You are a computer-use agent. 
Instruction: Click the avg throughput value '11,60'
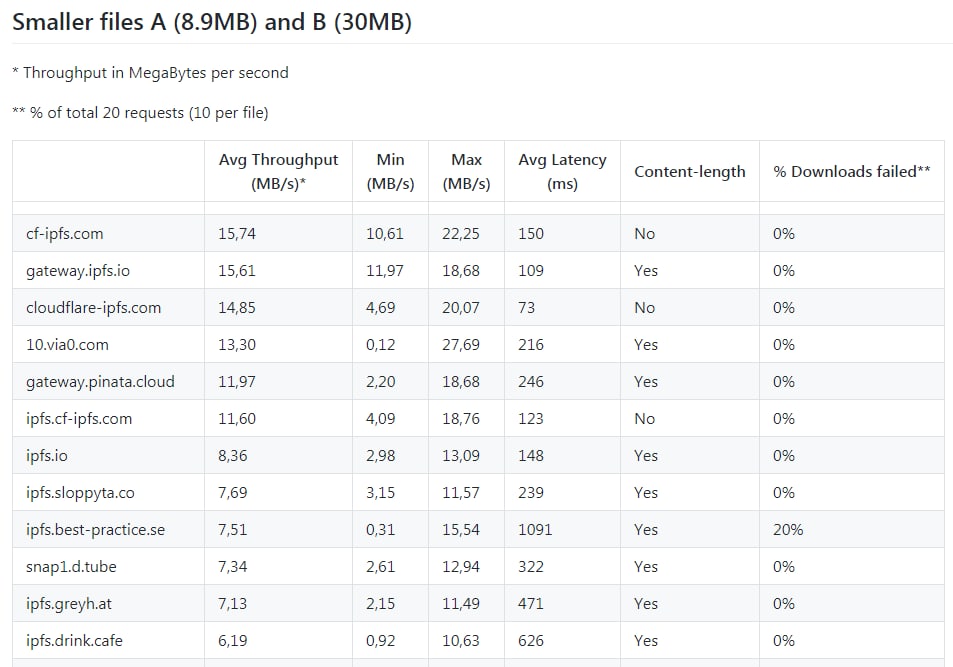pyautogui.click(x=237, y=419)
